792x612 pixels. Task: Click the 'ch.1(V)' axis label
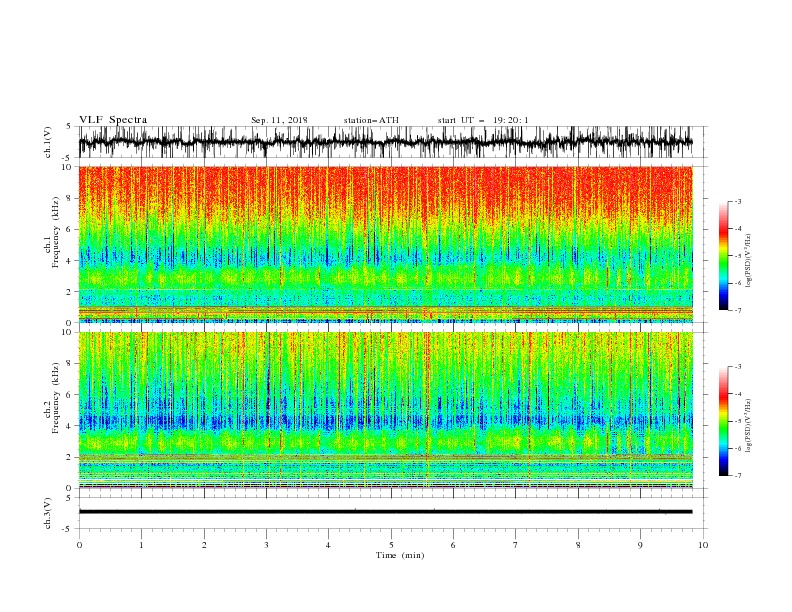coord(48,142)
